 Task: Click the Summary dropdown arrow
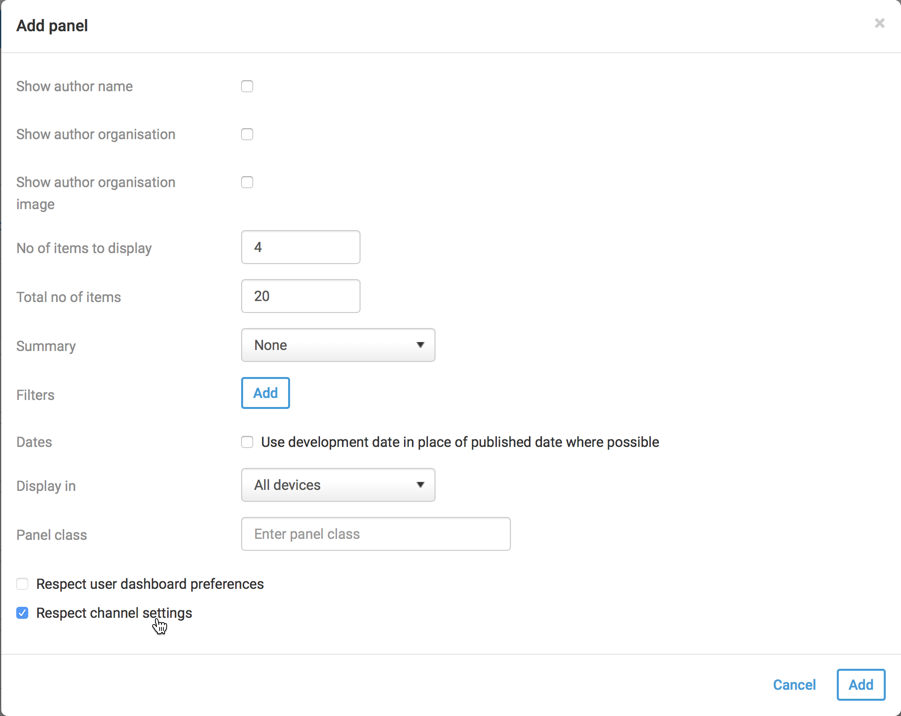point(420,345)
